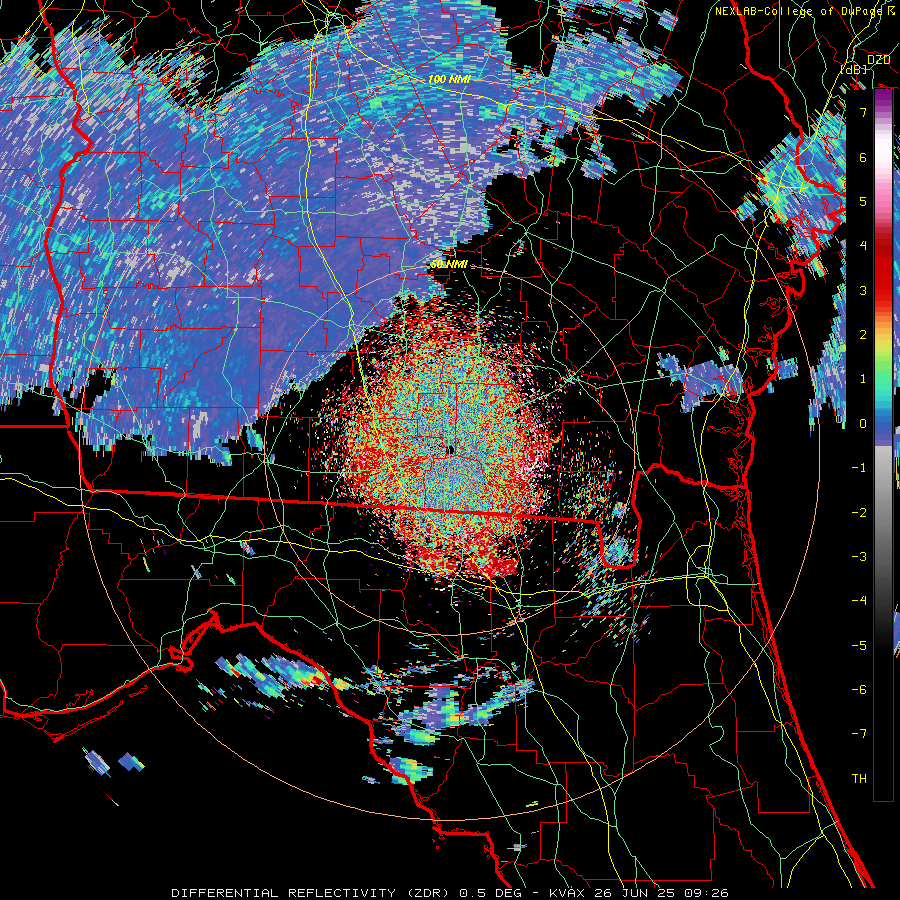Click the "0" value on the color scale

863,424
